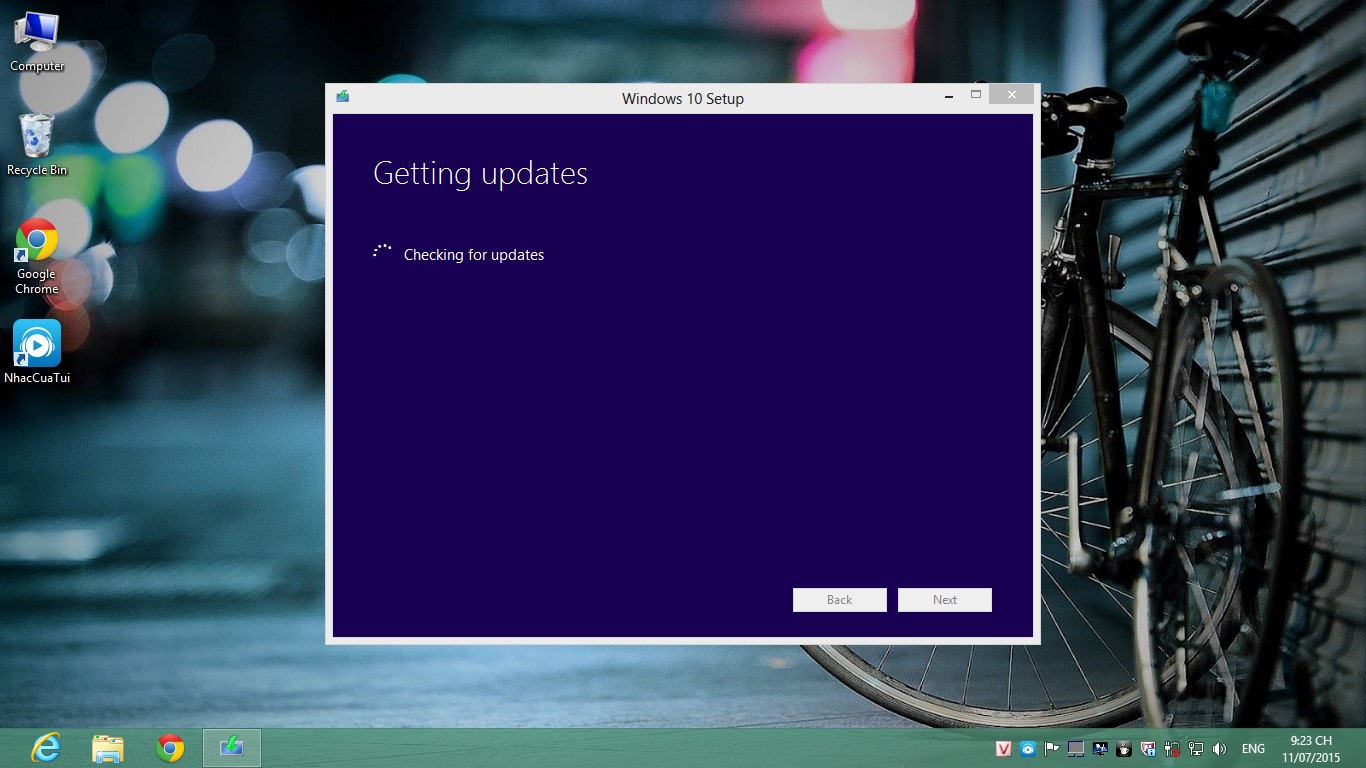Open File Explorer from the taskbar

108,748
